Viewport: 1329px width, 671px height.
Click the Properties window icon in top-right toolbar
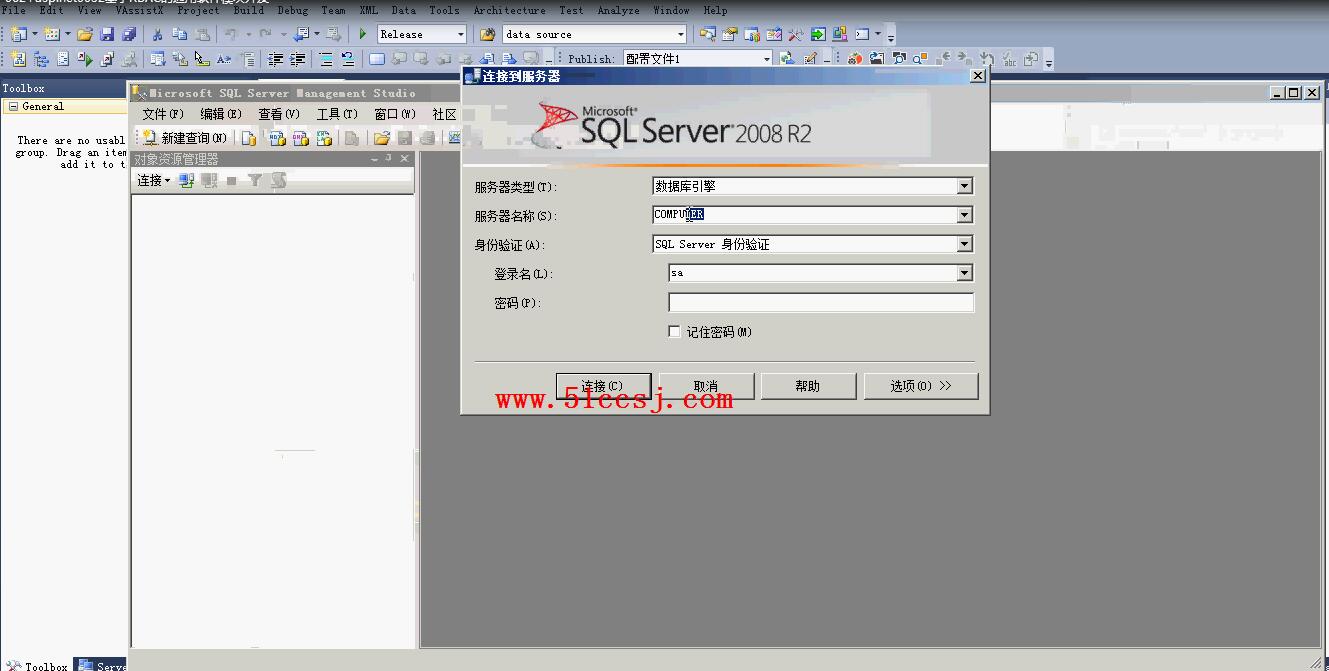730,34
